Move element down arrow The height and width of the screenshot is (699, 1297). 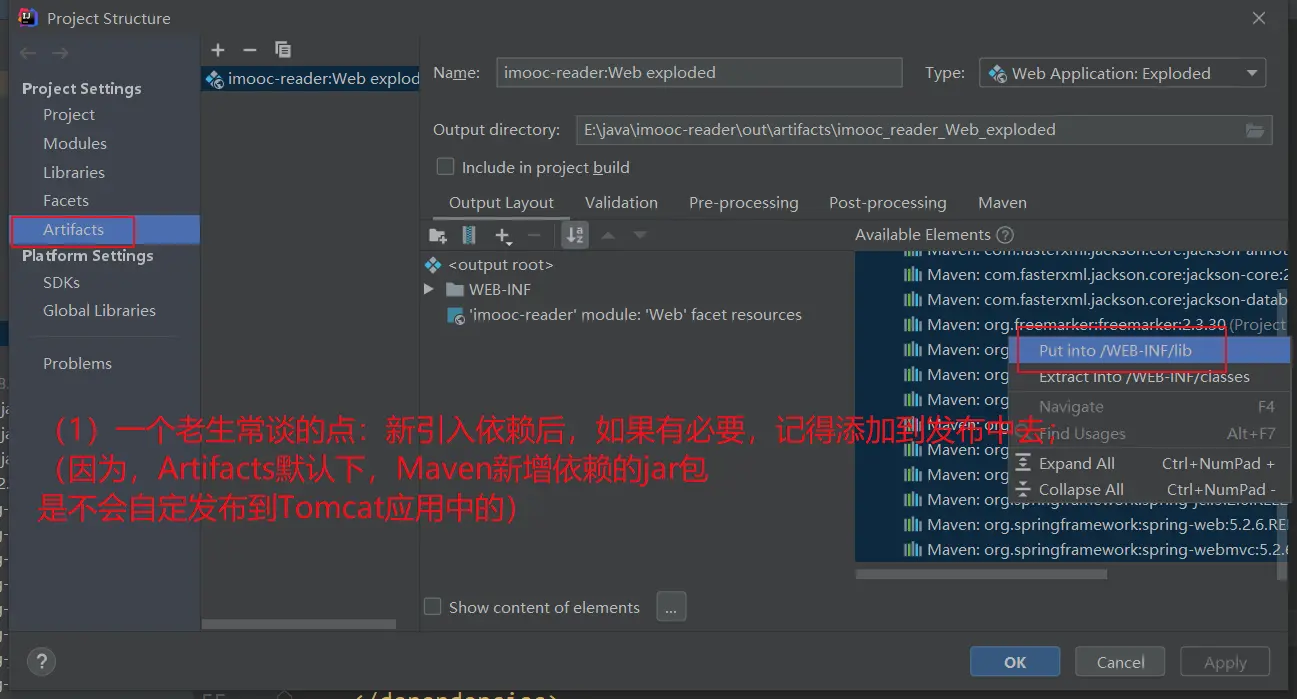(x=640, y=235)
